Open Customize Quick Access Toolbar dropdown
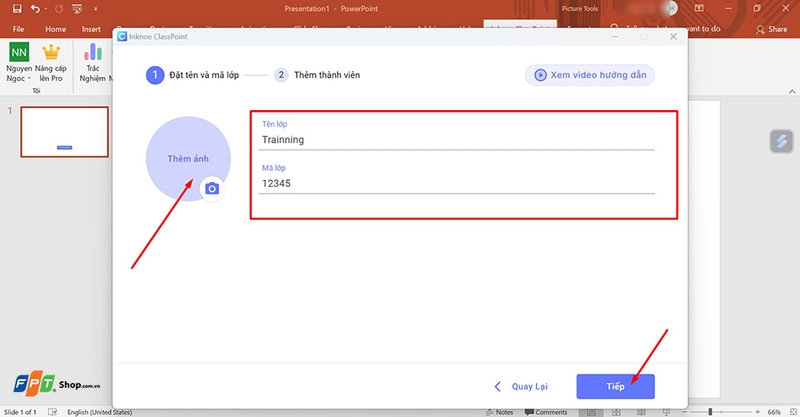The height and width of the screenshot is (417, 800). [x=95, y=9]
